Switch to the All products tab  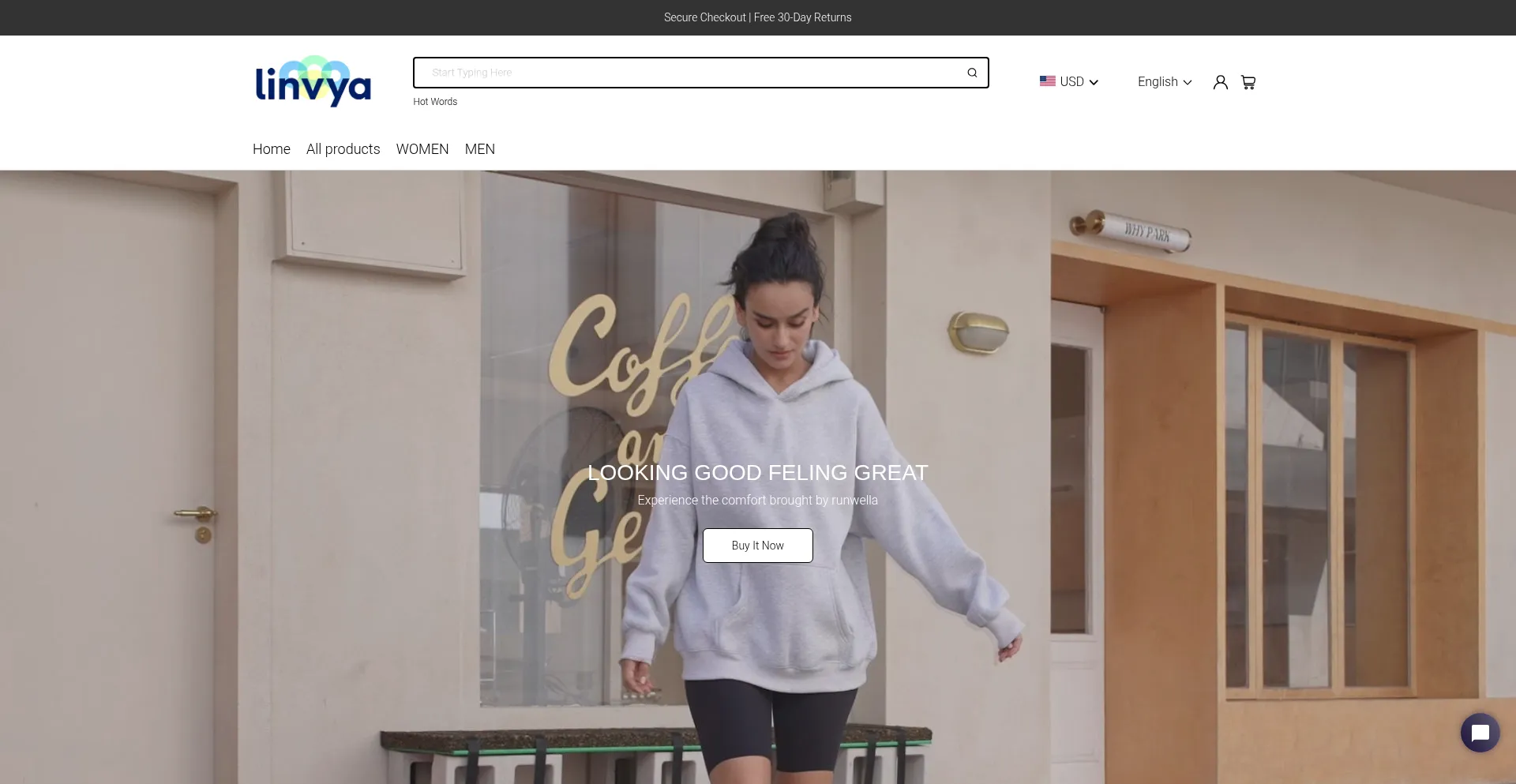tap(343, 149)
